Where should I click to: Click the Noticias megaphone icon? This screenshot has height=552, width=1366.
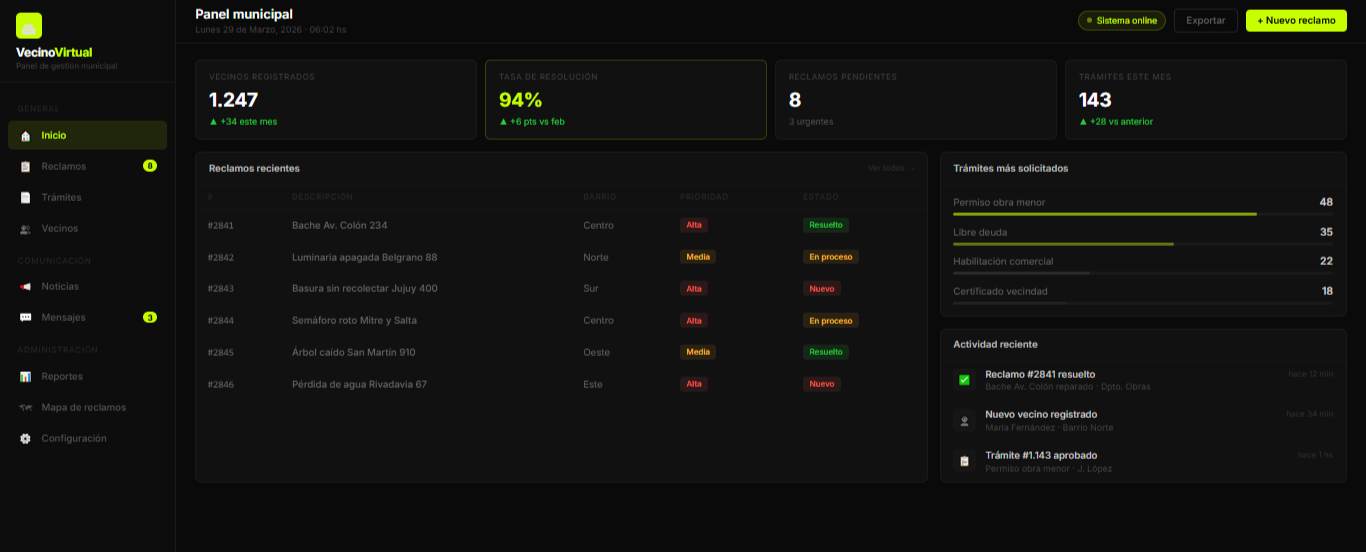26,287
